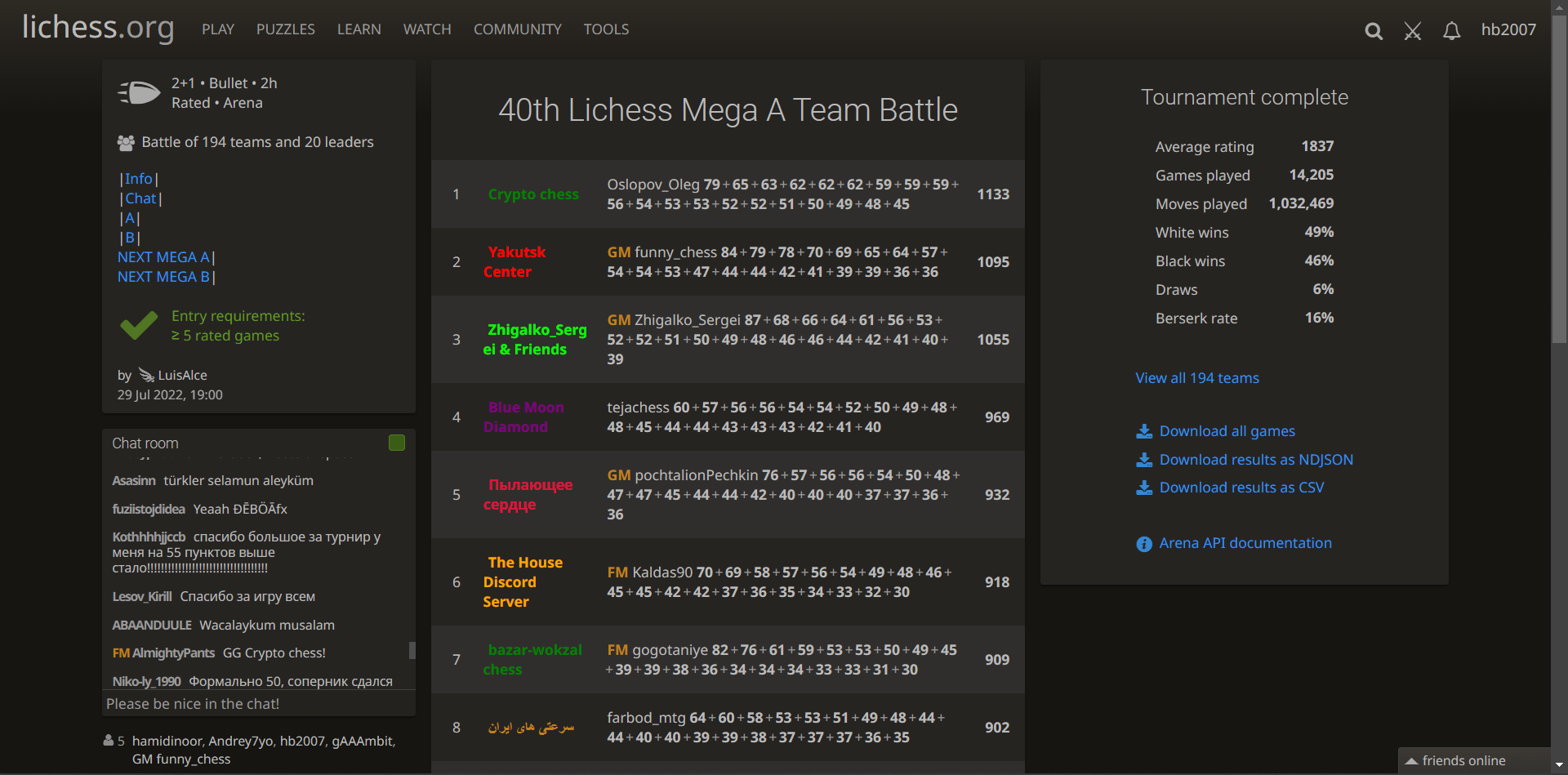The image size is (1568, 775).
Task: Click player tejachess
Action: (x=638, y=408)
